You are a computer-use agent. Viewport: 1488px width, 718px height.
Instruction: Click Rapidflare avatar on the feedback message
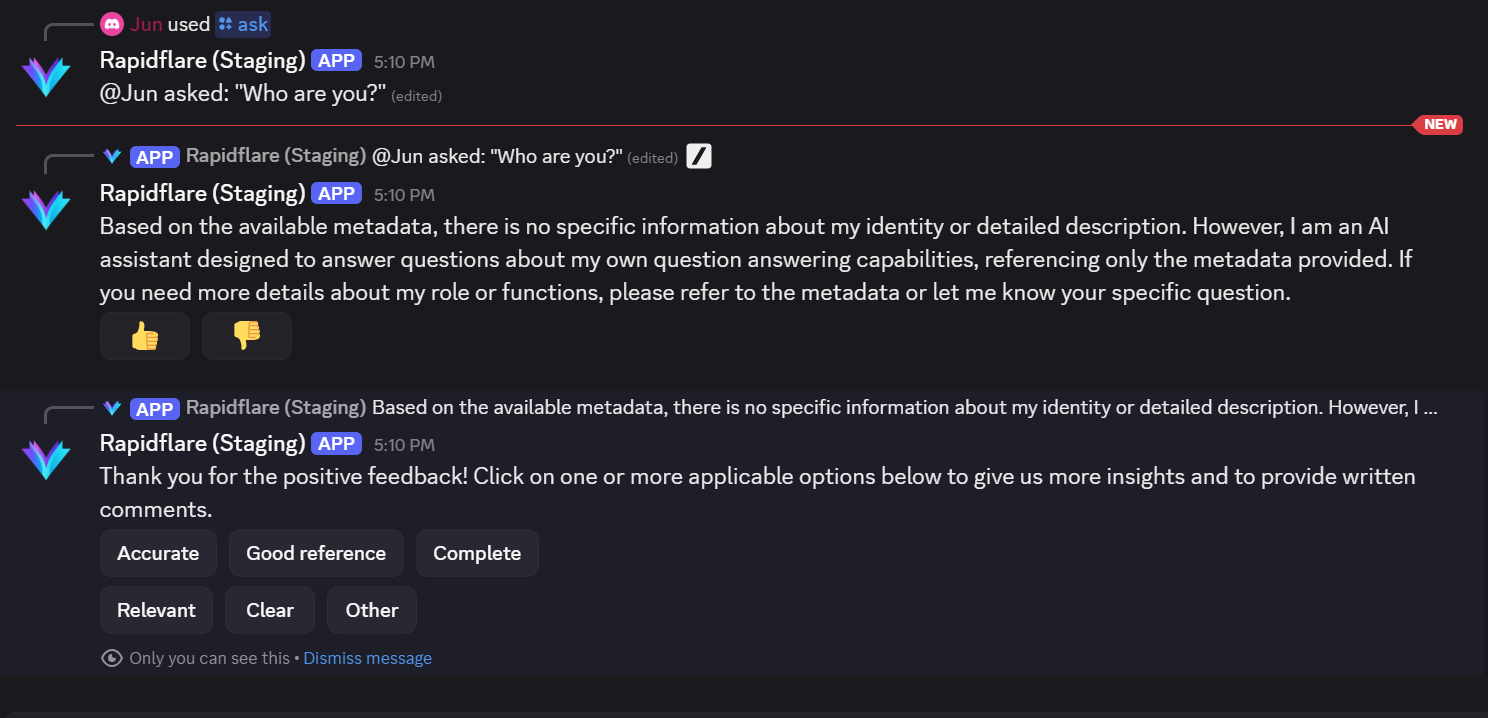46,459
